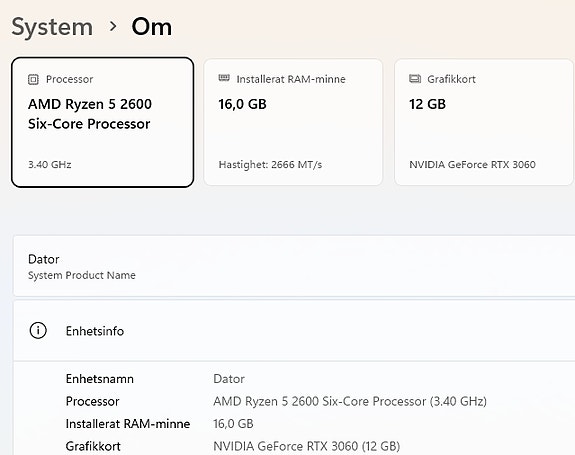Image resolution: width=575 pixels, height=455 pixels.
Task: Click Grafikkort label in device info list
Action: pyautogui.click(x=93, y=446)
